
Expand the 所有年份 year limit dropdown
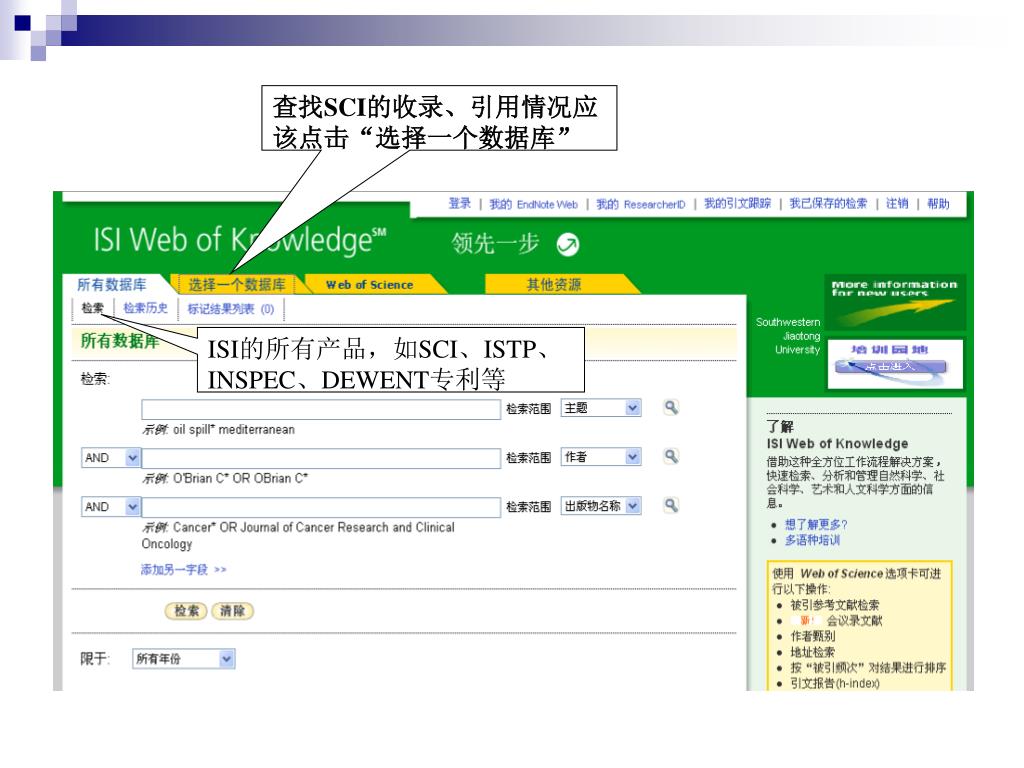(x=184, y=659)
